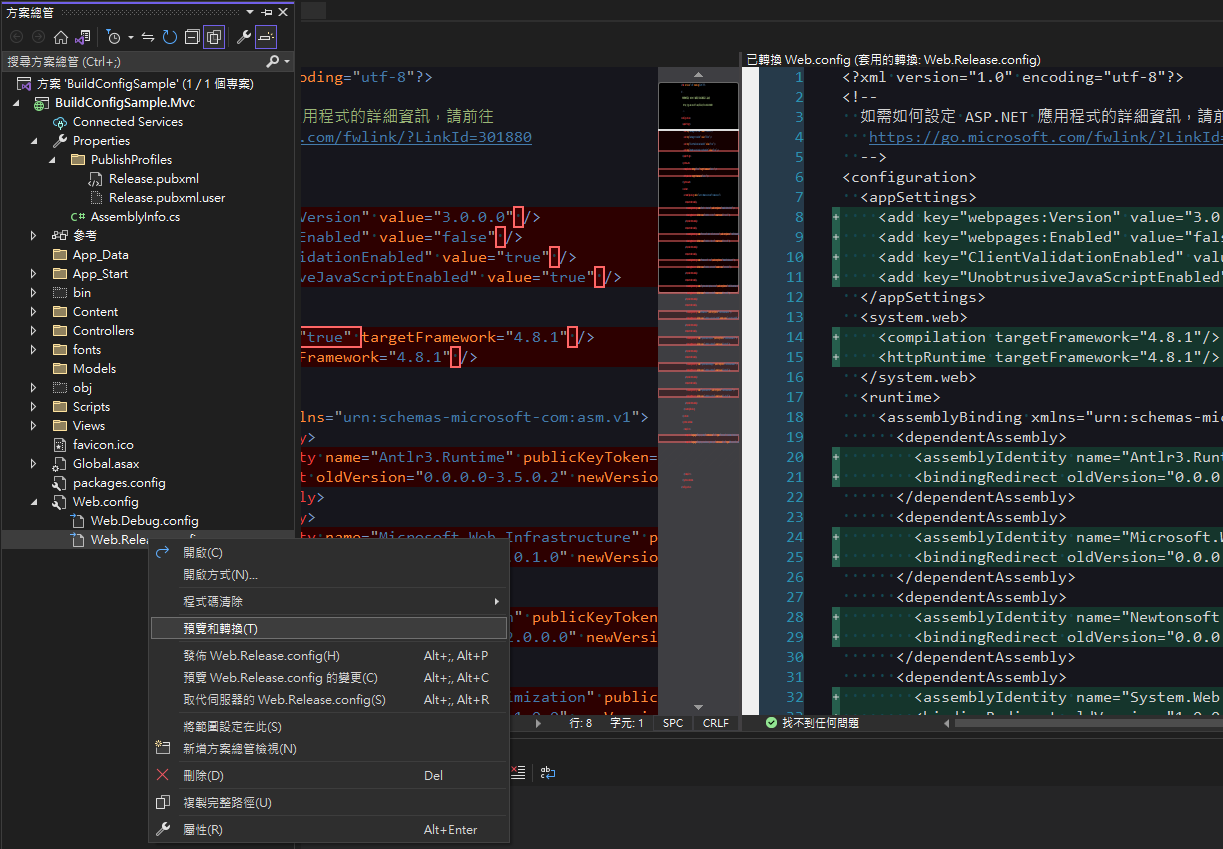Click the 找不到任何問題 status icon
The width and height of the screenshot is (1223, 849).
(x=769, y=722)
